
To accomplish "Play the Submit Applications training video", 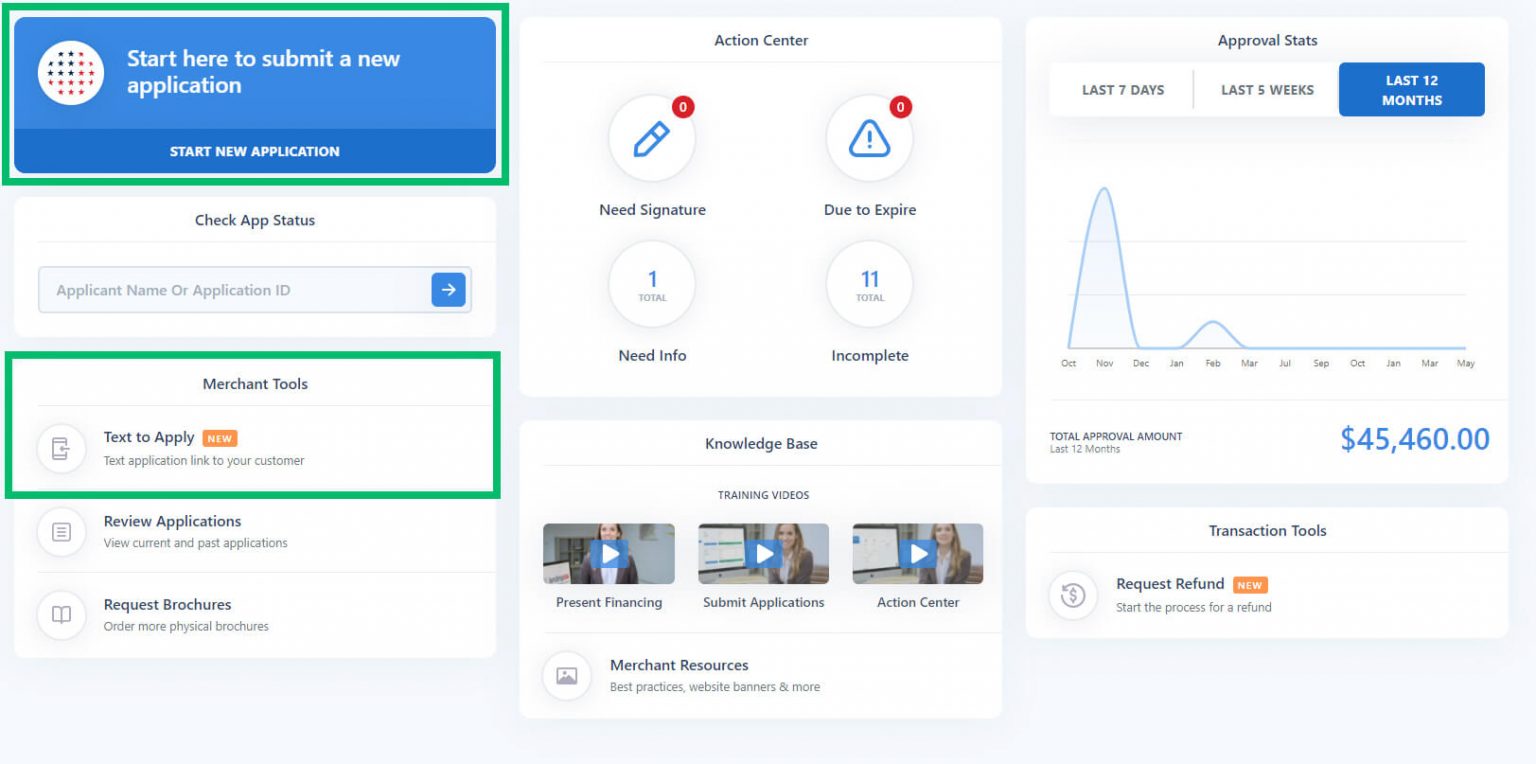I will pos(763,553).
